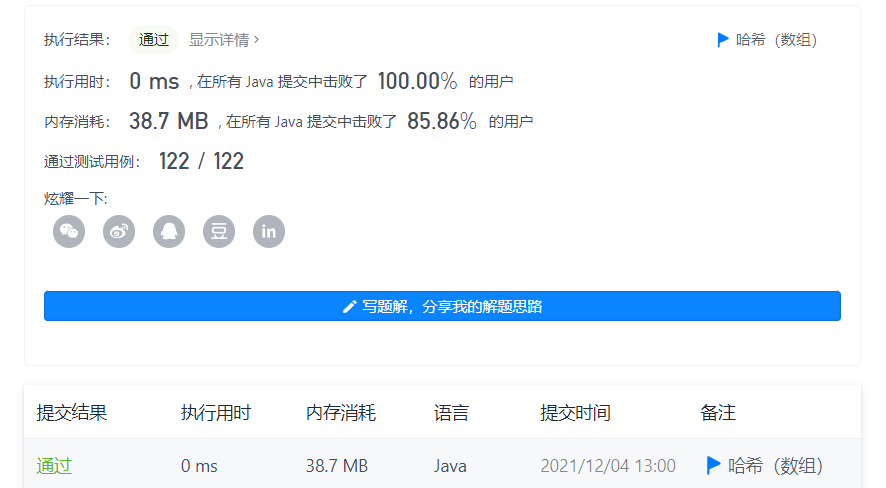This screenshot has width=886, height=488.
Task: Click the 122 / 122 test cases value
Action: tap(201, 162)
